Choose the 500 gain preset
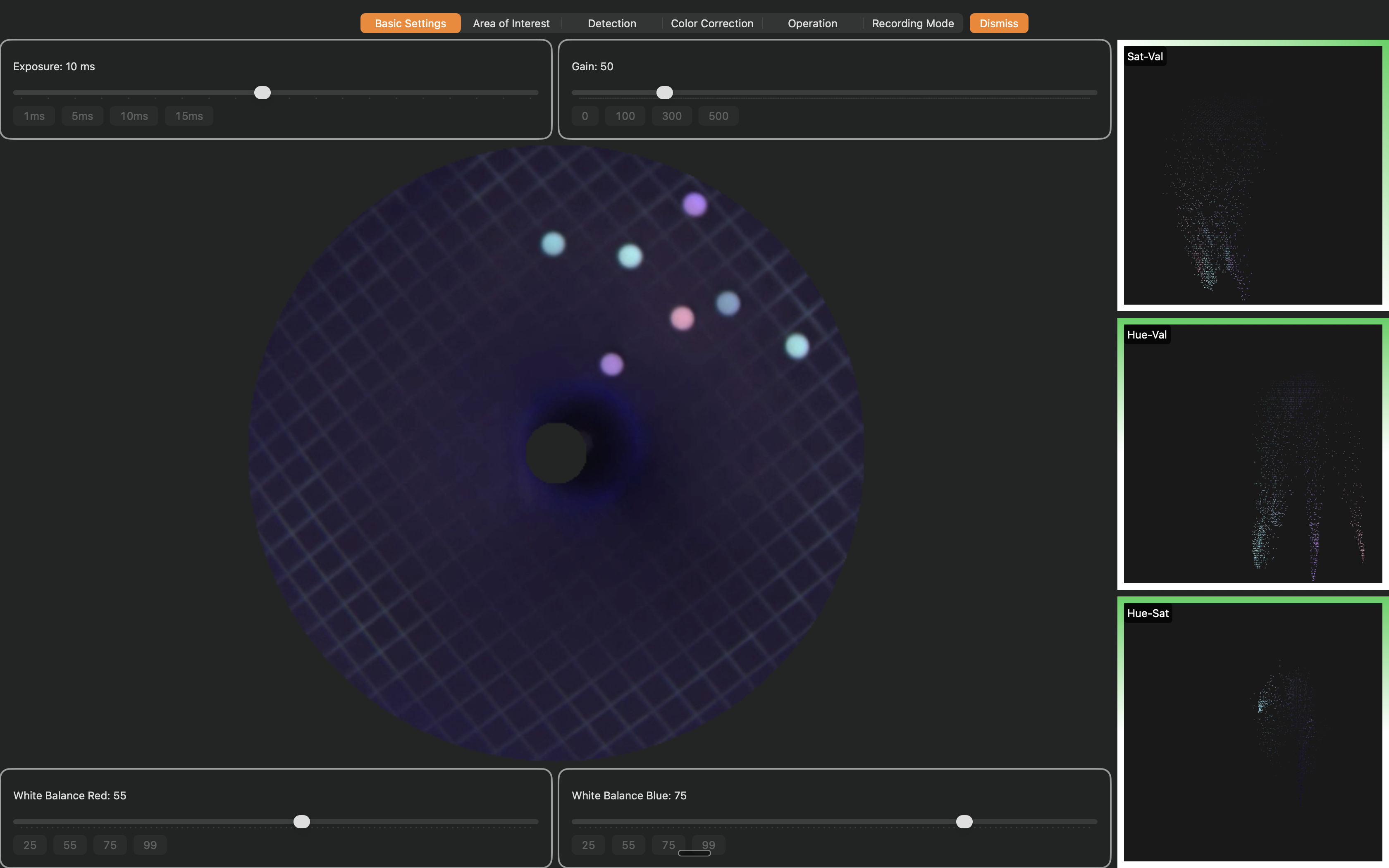 (718, 116)
